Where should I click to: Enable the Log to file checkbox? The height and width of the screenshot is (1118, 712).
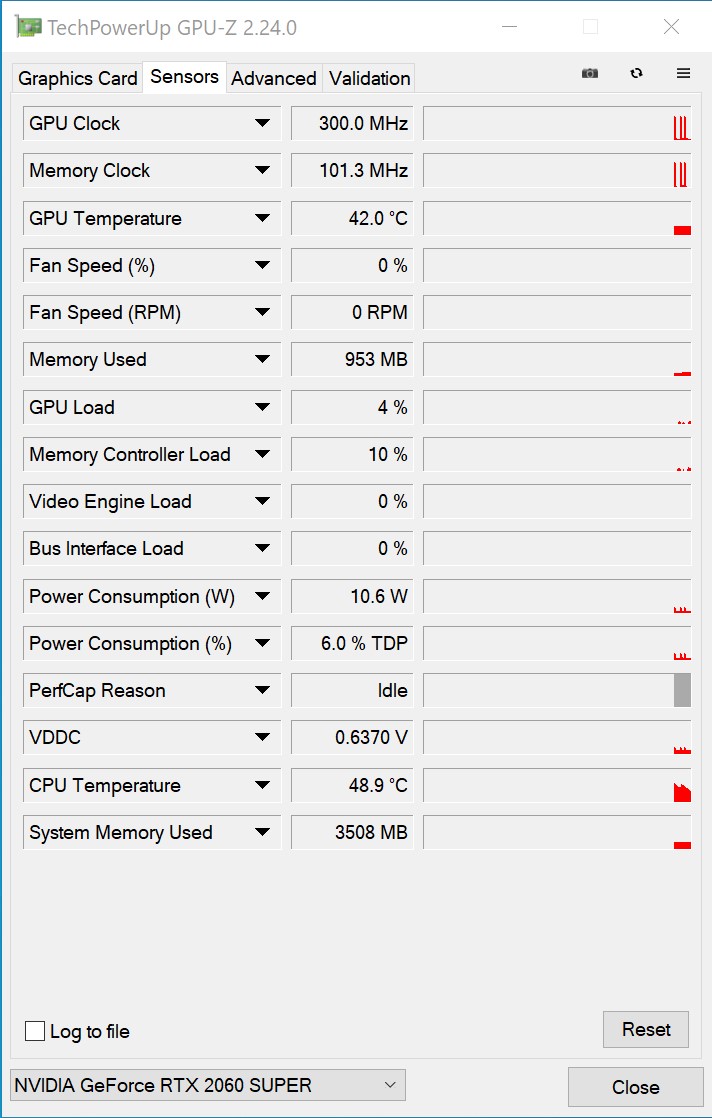click(x=35, y=1030)
